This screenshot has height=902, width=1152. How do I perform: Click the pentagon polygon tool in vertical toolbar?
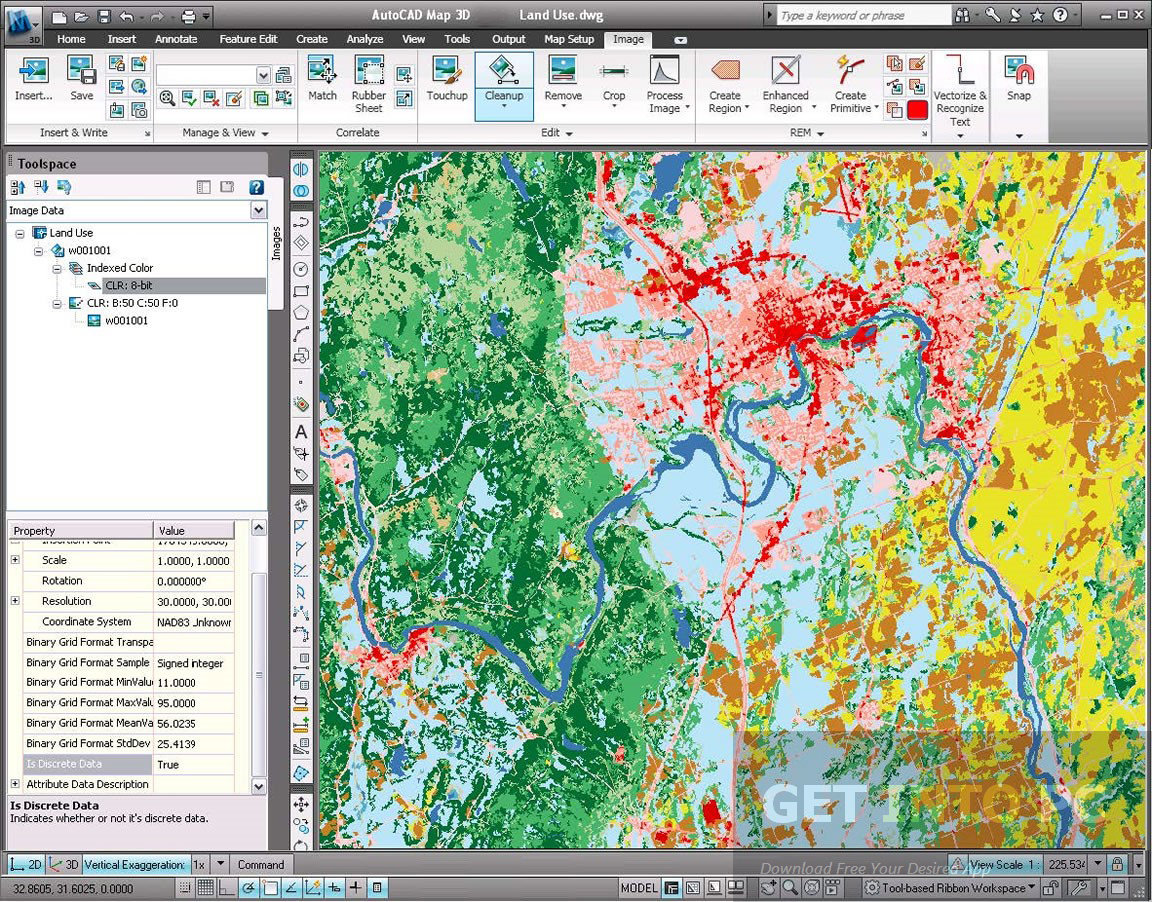click(x=300, y=312)
